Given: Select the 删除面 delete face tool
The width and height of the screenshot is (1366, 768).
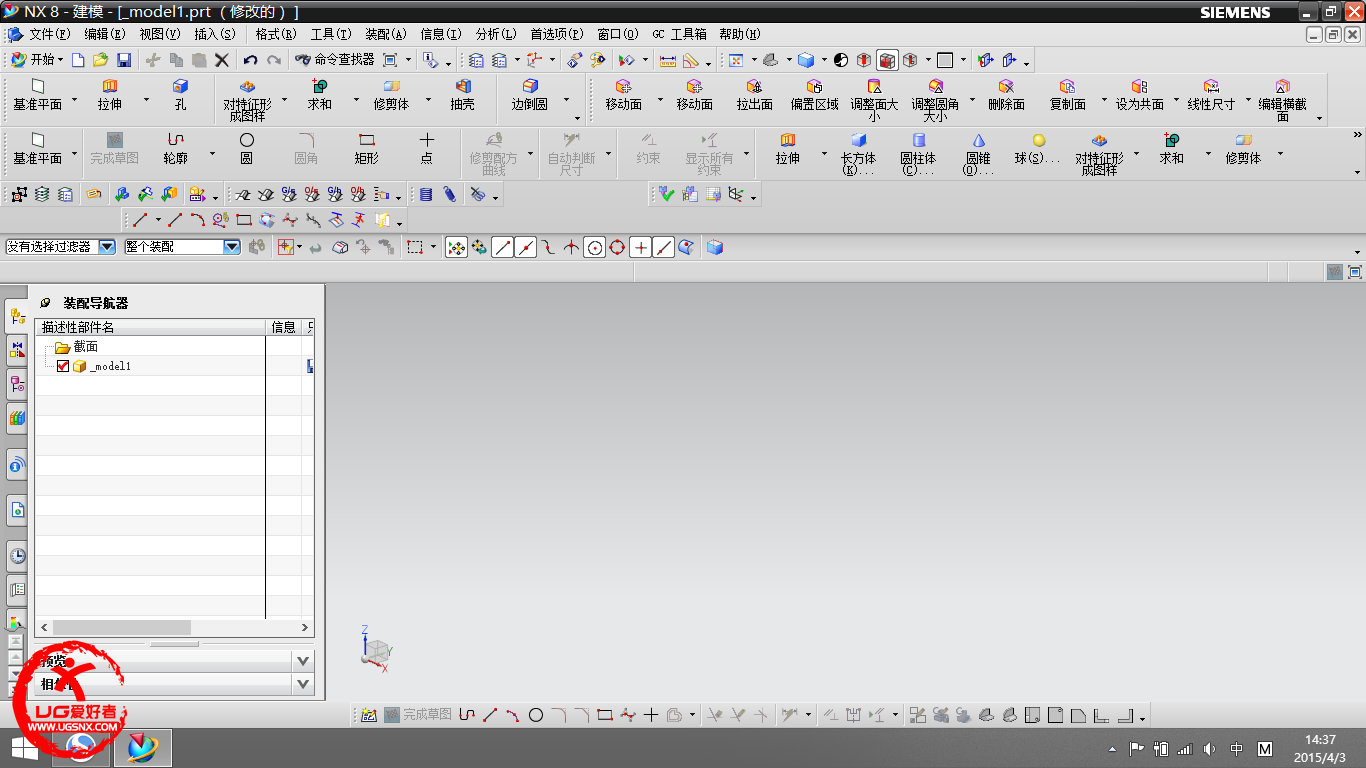Looking at the screenshot, I should (x=1006, y=95).
